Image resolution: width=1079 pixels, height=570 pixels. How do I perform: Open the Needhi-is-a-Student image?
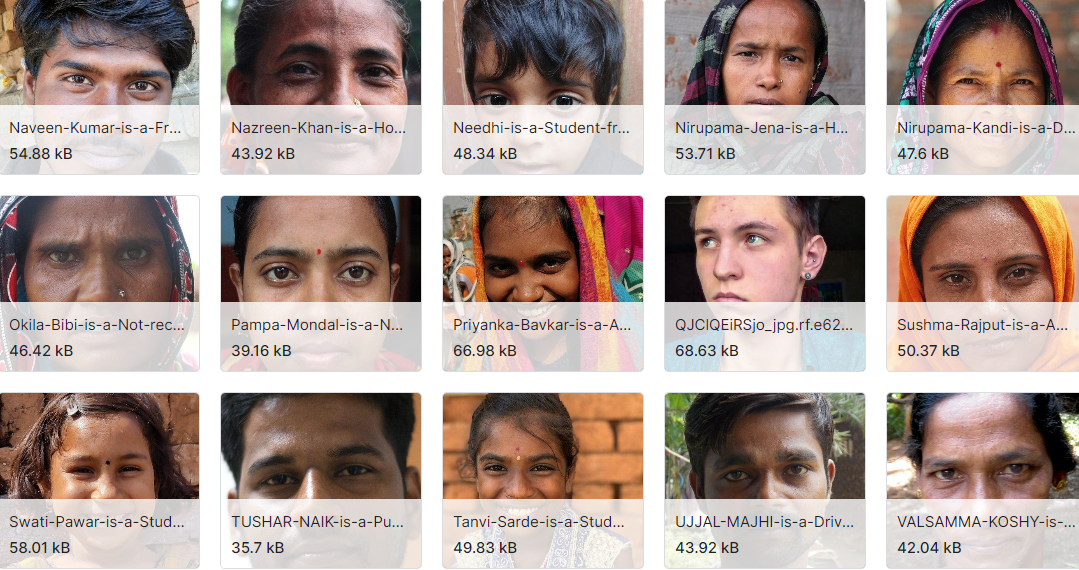[543, 87]
